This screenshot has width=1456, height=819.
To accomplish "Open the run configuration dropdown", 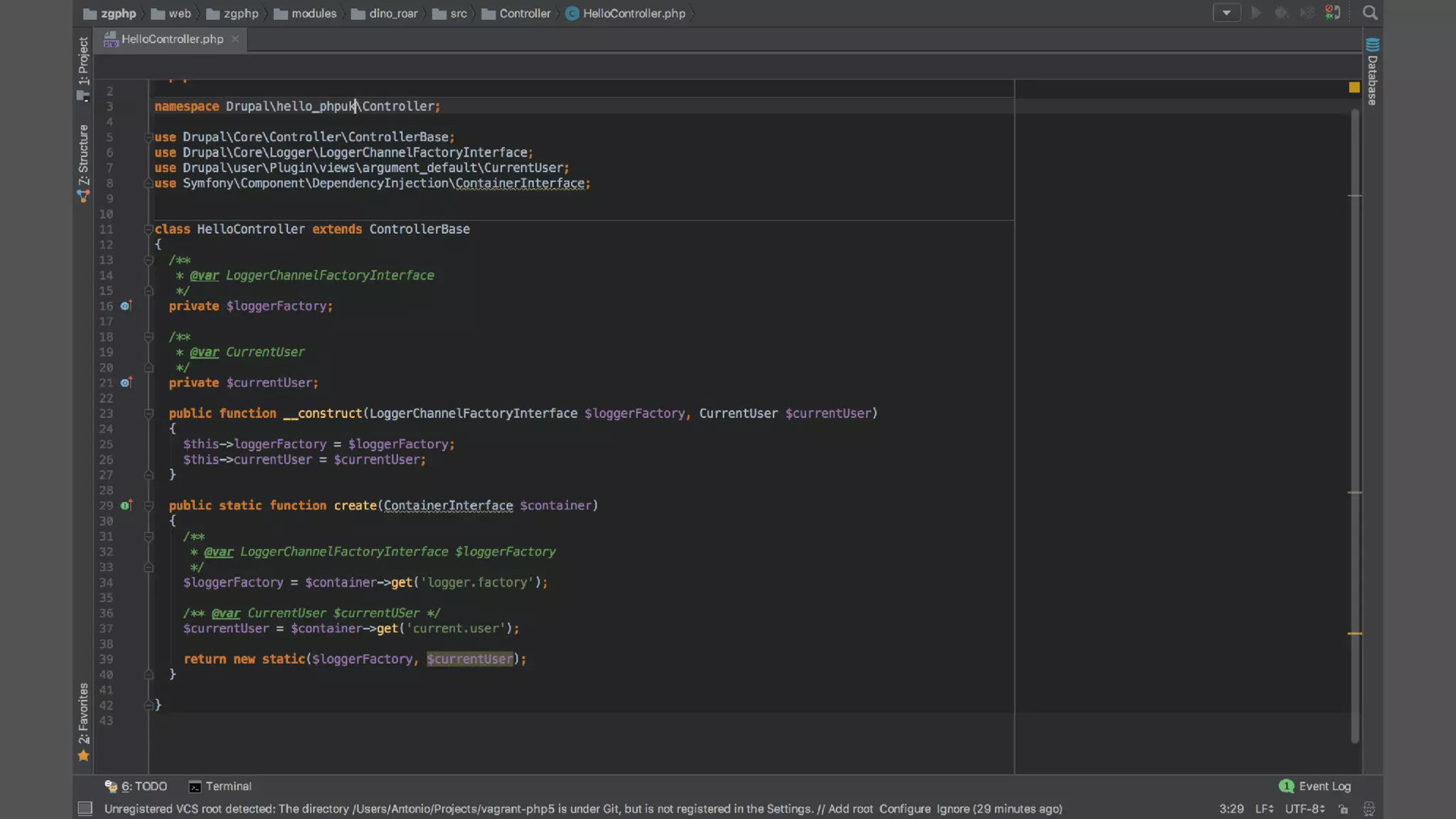I will pyautogui.click(x=1226, y=13).
